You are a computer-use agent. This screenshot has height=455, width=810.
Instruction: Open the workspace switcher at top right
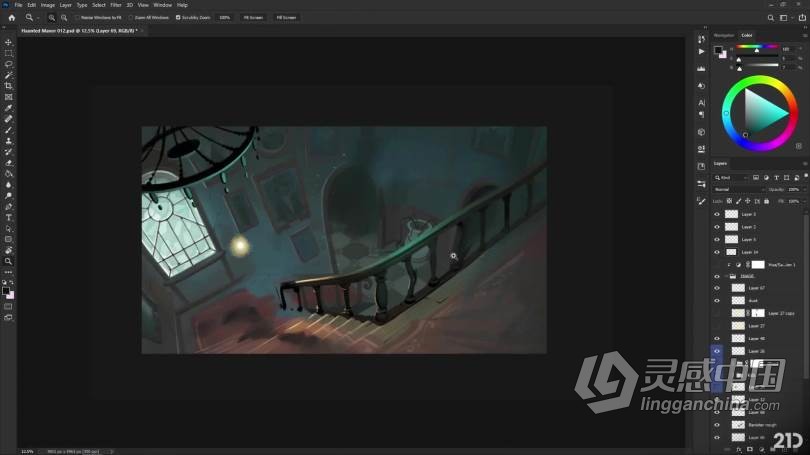point(784,18)
